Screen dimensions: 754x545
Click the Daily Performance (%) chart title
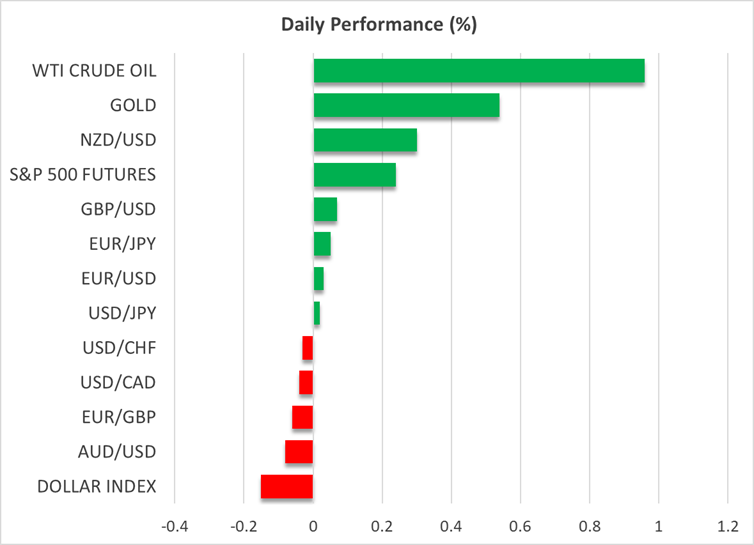tap(377, 22)
